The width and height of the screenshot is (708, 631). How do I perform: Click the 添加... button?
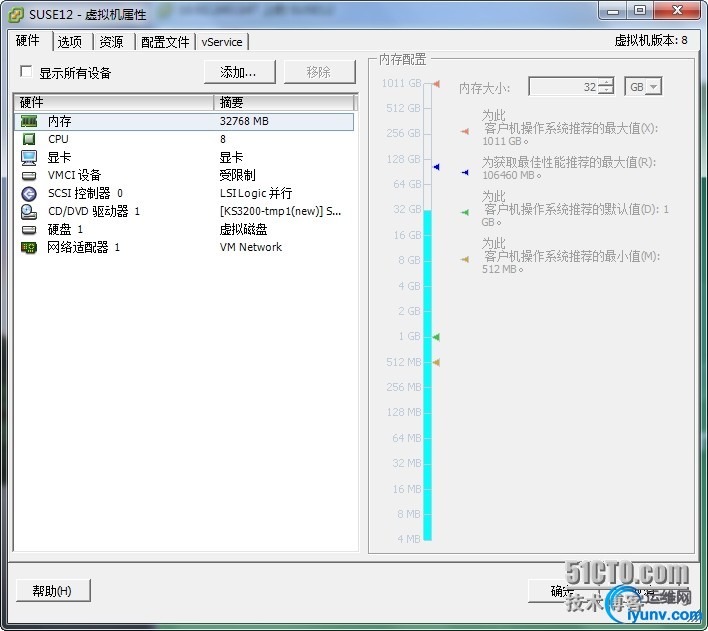(x=239, y=72)
